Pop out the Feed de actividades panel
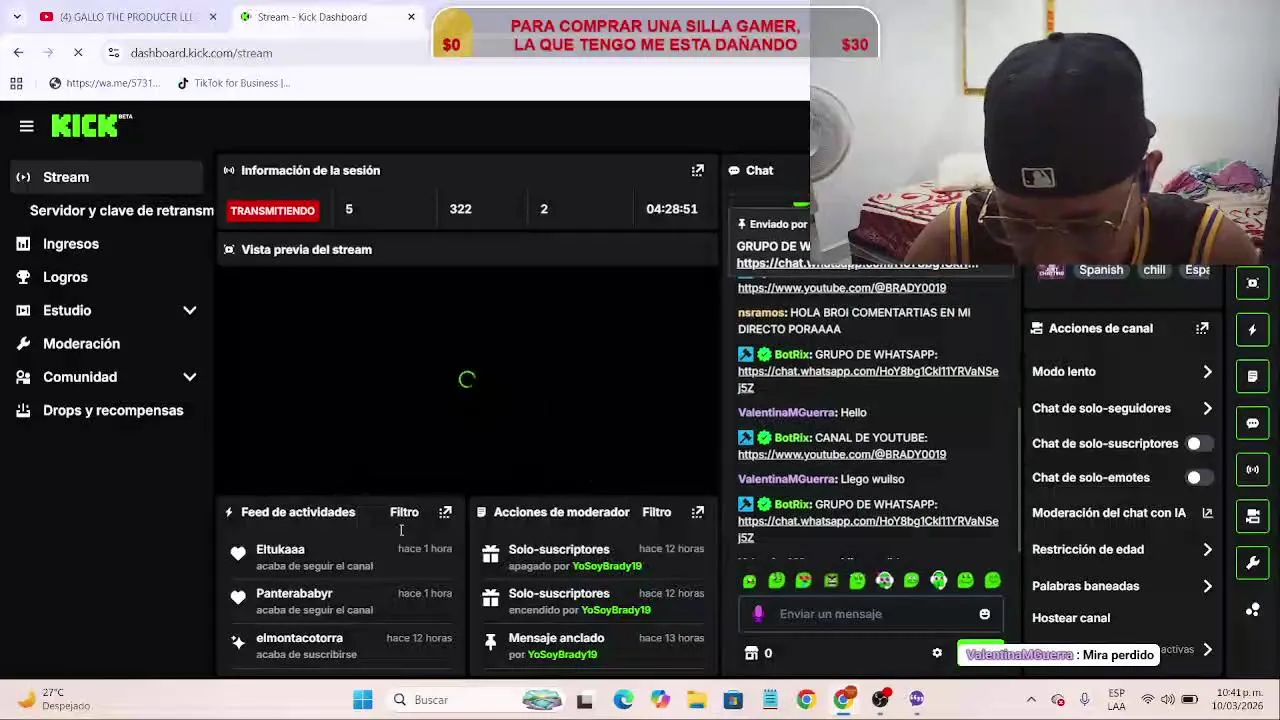 [x=445, y=512]
